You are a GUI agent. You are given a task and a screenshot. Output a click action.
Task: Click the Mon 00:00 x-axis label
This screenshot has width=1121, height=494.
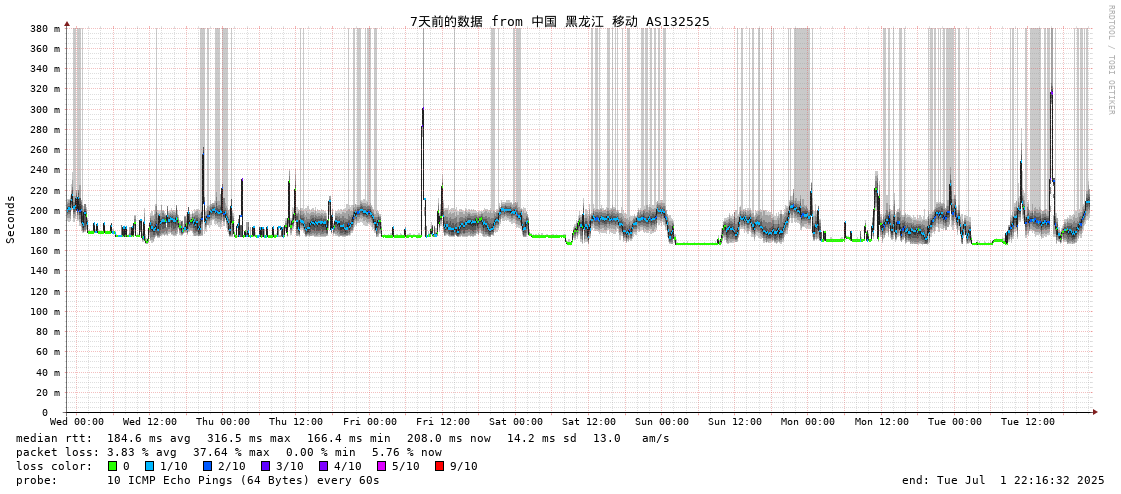coord(809,422)
